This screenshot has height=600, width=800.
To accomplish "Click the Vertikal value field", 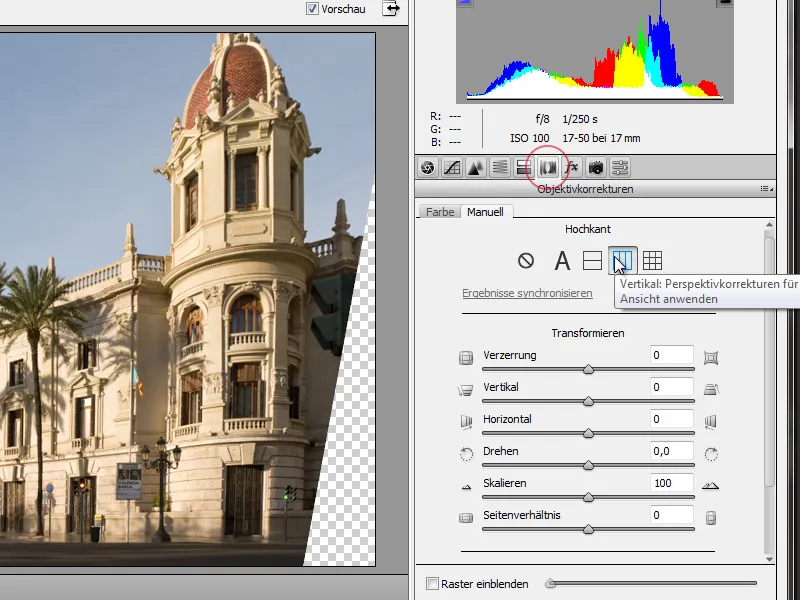I will tap(671, 387).
